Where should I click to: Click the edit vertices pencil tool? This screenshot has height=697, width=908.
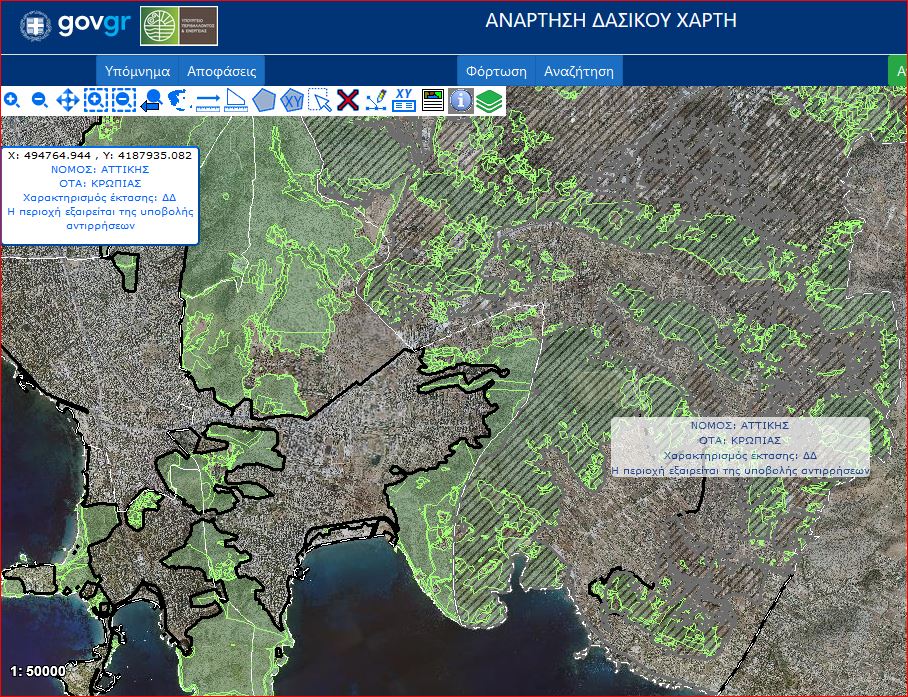point(376,100)
